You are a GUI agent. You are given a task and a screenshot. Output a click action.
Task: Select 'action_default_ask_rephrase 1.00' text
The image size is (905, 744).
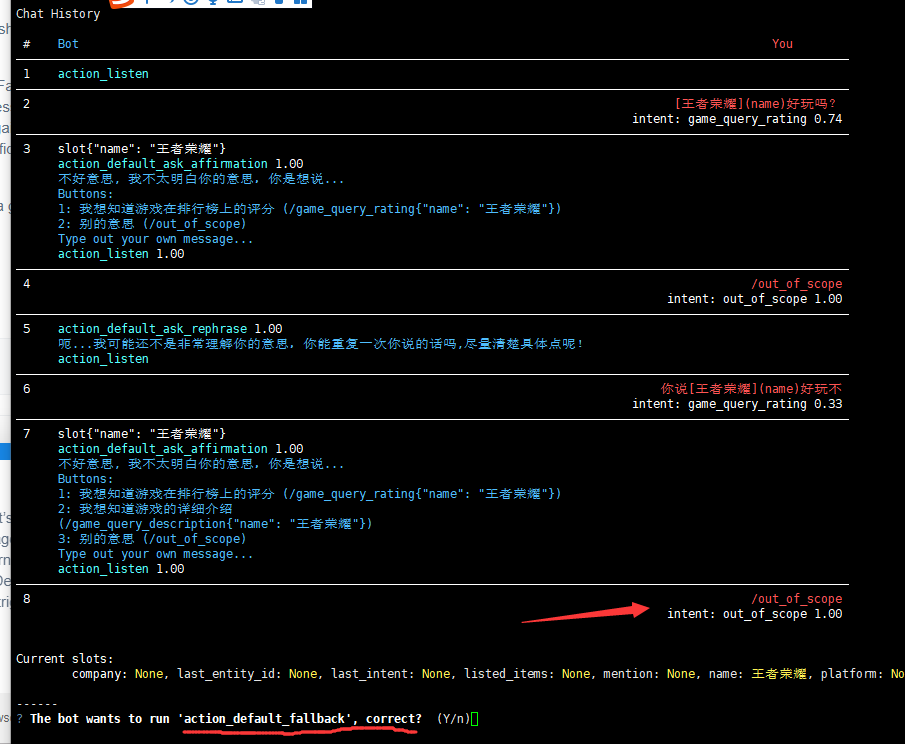pos(170,329)
